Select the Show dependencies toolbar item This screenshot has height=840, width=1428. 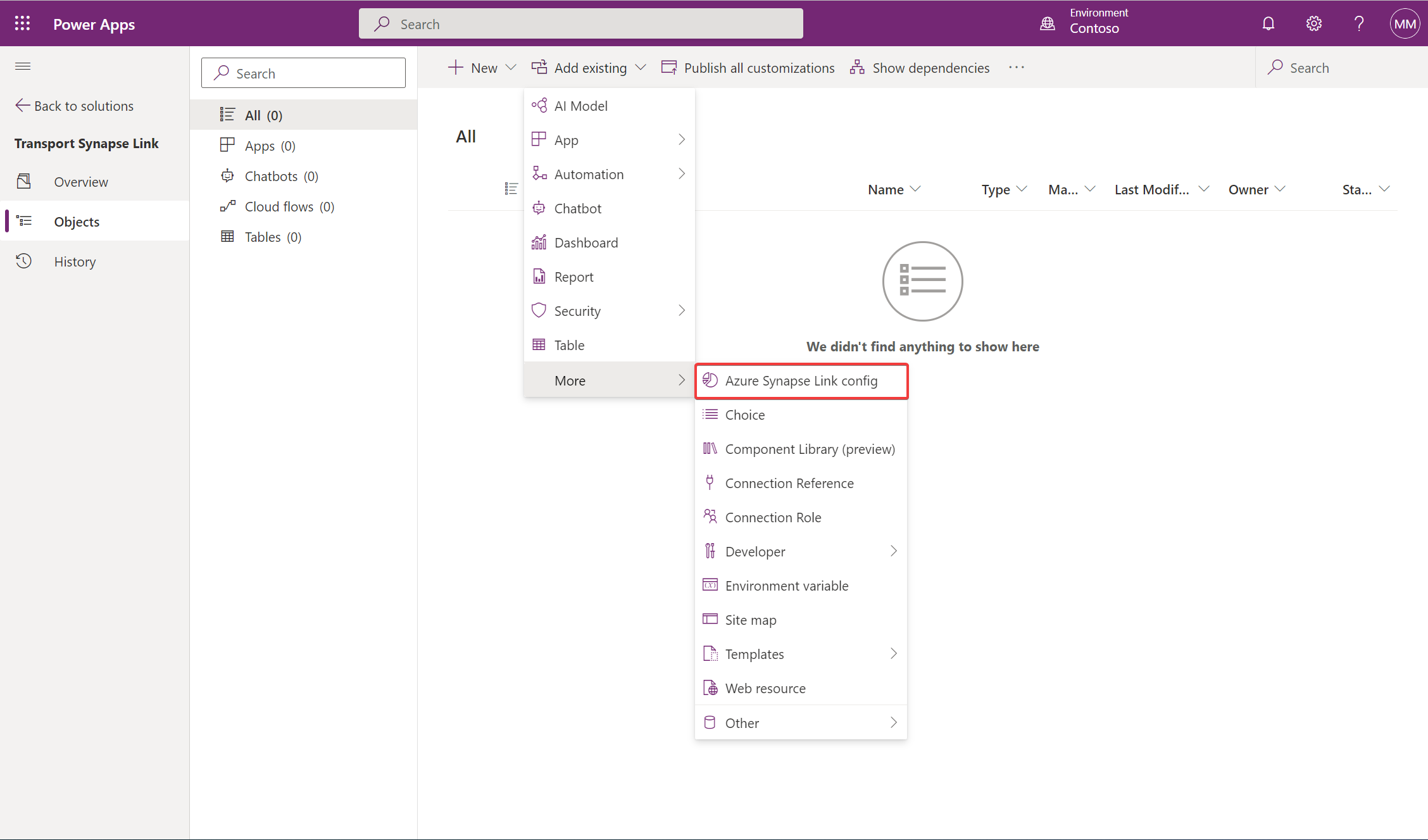pos(921,67)
